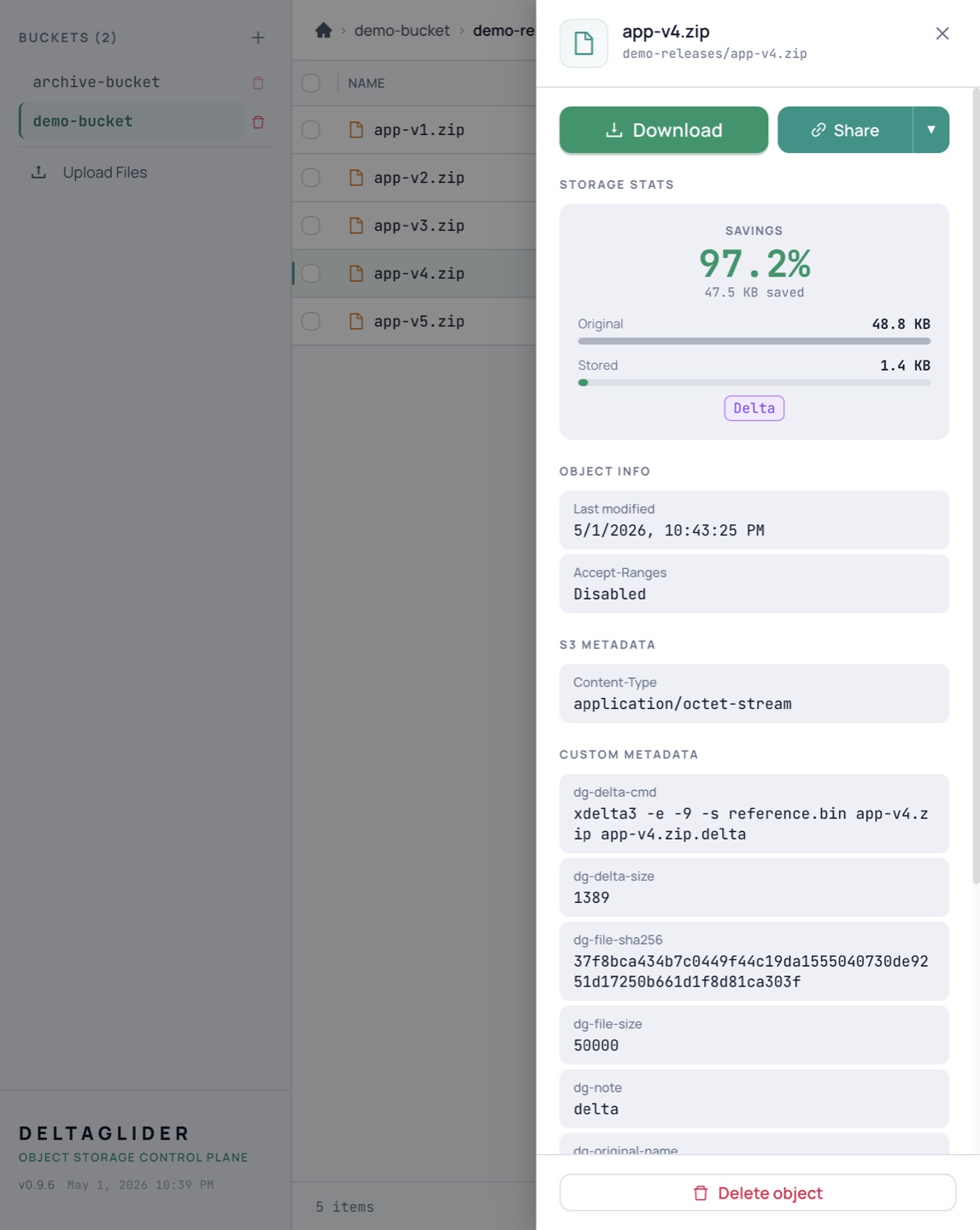
Task: Click the file icon beside app-v5.zip
Action: tap(356, 321)
